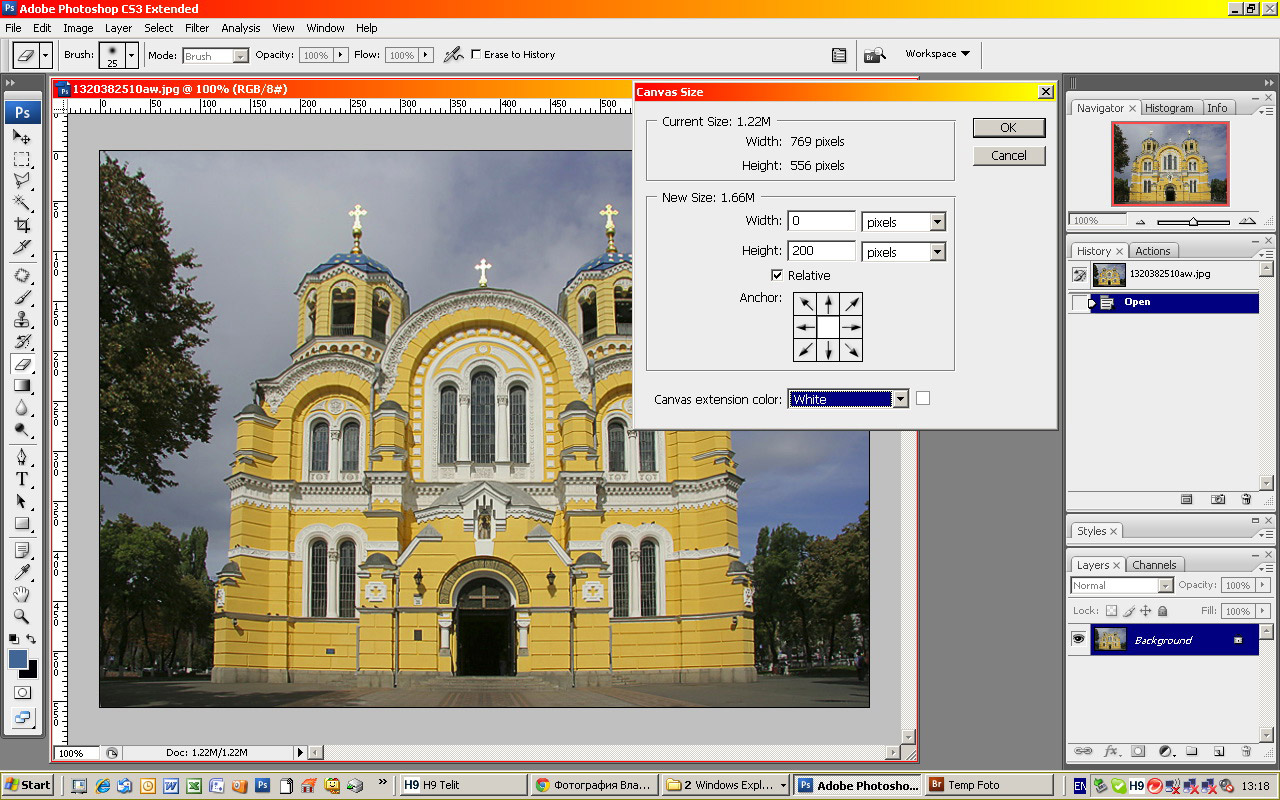Switch to the Histogram tab
Screen dimensions: 1280x800
click(x=1169, y=108)
